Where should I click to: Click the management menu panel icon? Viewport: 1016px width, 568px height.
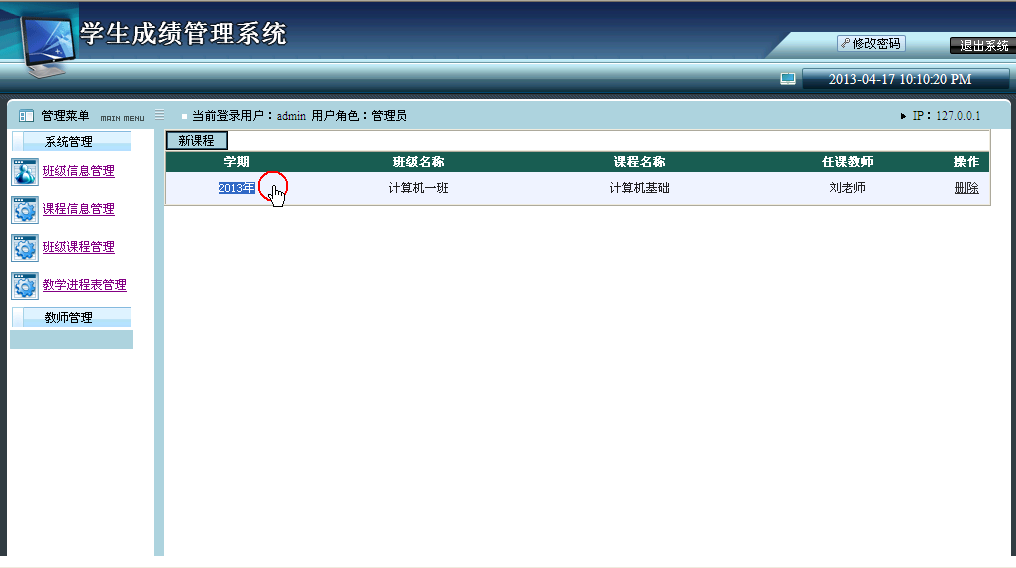click(26, 116)
